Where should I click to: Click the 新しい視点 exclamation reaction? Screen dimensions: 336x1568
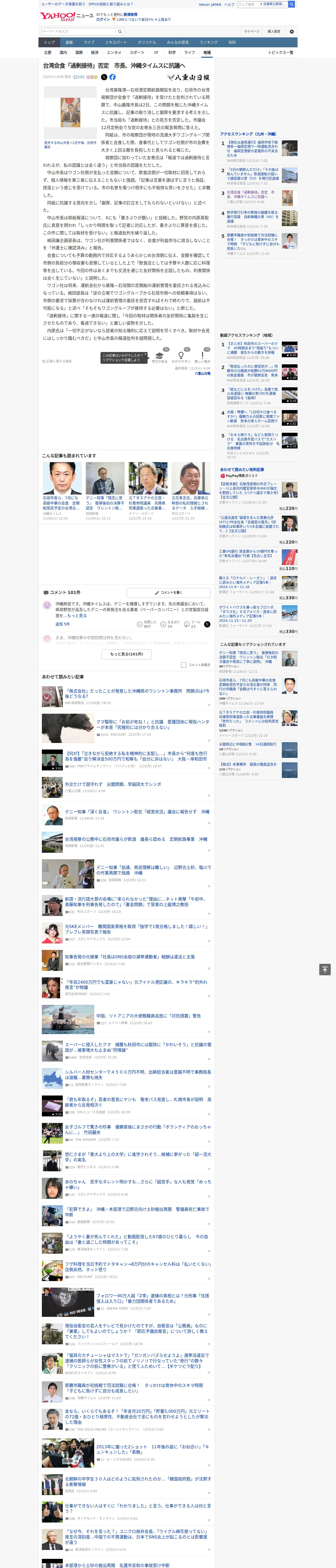203,355
